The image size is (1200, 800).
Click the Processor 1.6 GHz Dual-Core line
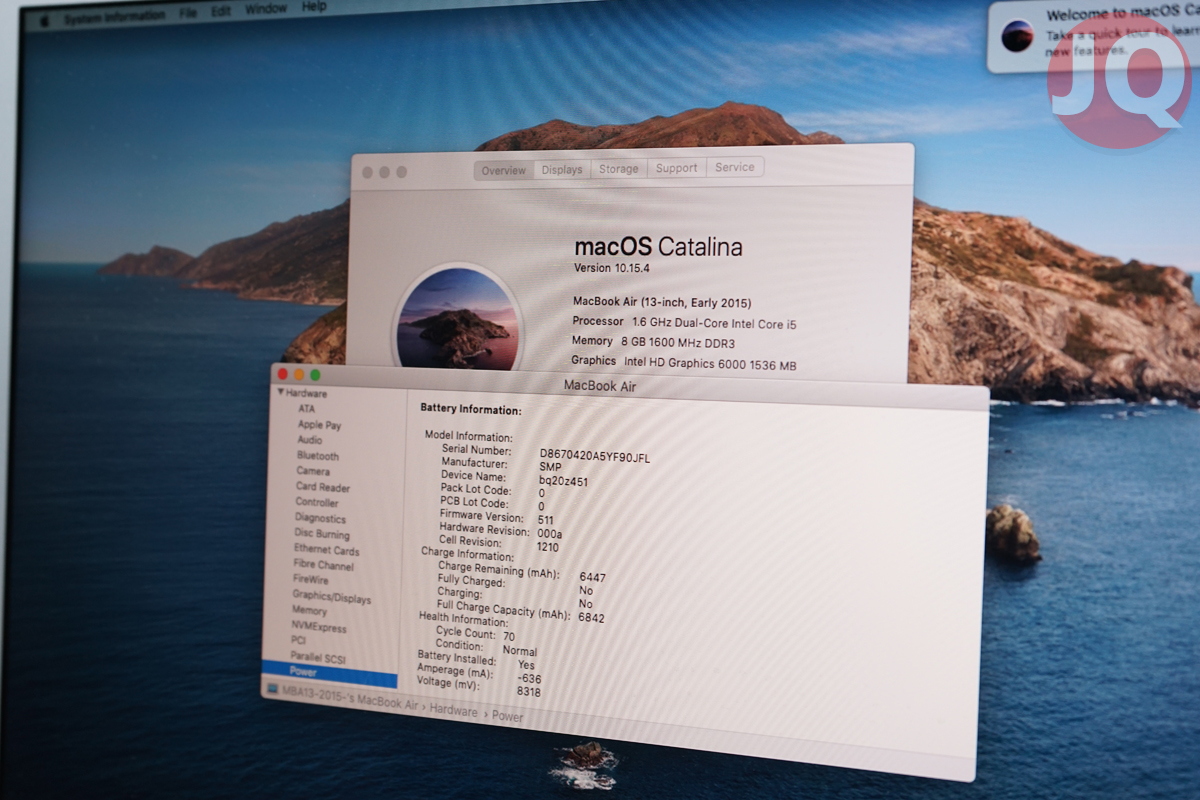click(x=684, y=323)
